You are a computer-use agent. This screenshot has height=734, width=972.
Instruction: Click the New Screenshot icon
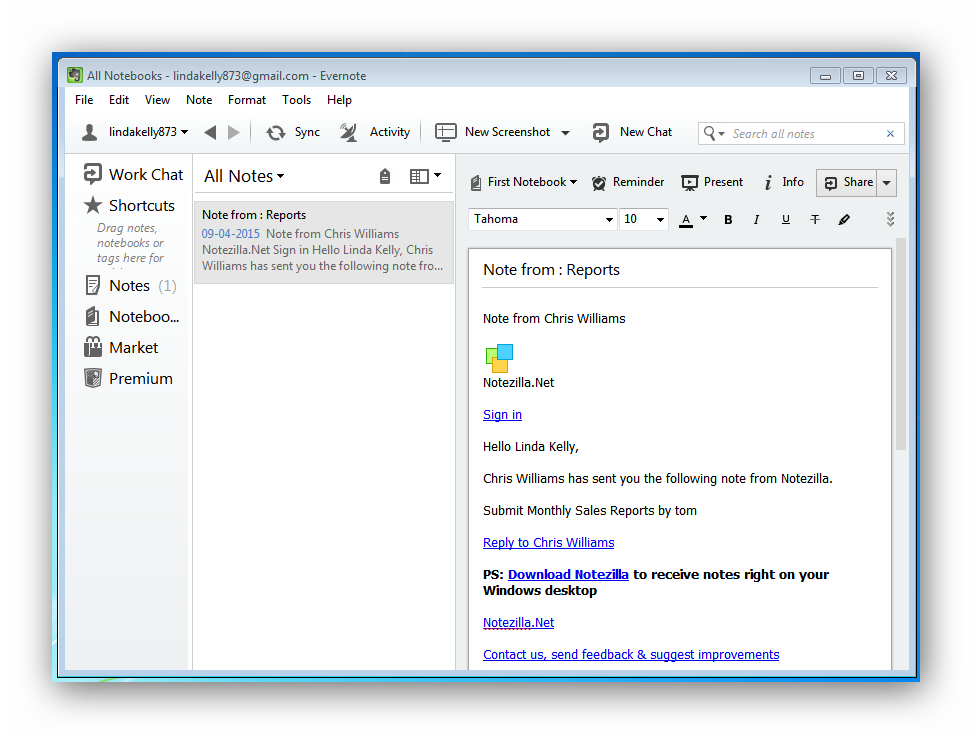(x=445, y=132)
